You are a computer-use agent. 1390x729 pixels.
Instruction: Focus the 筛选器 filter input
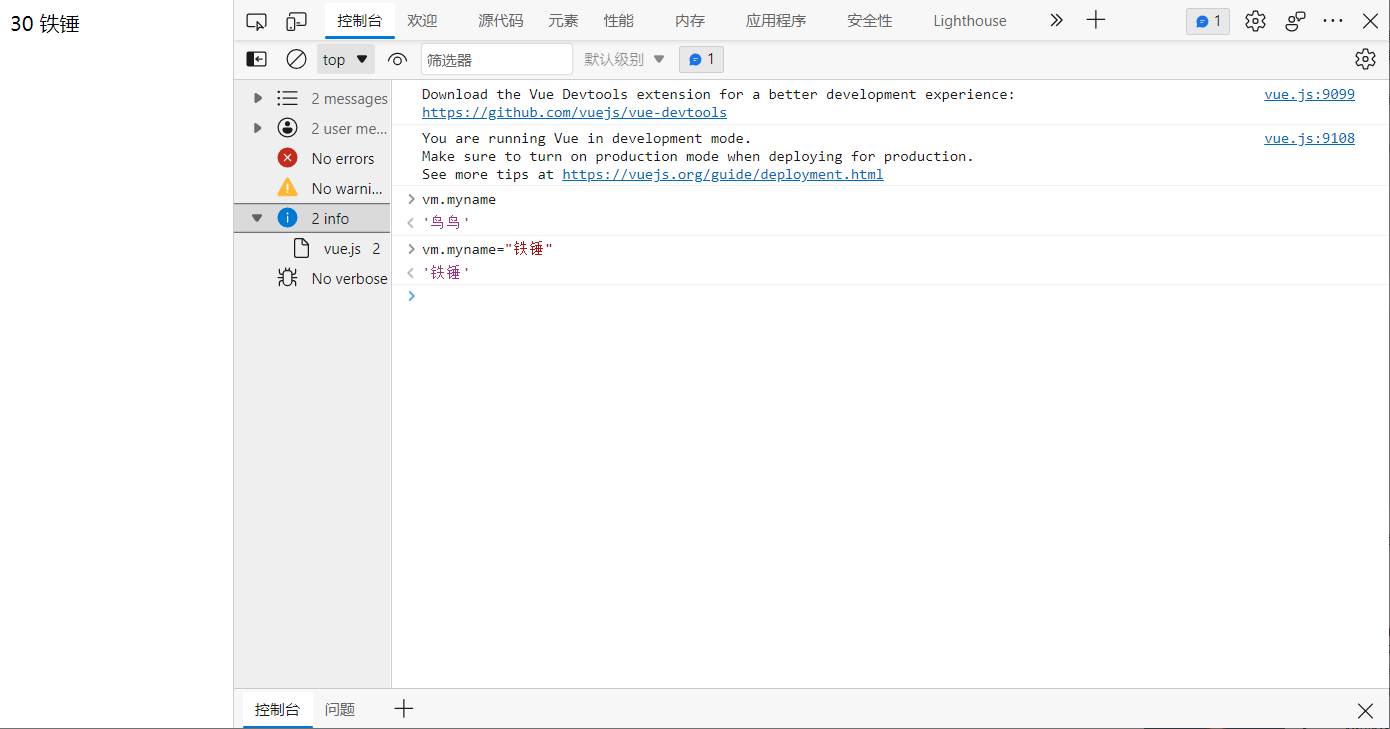tap(497, 60)
